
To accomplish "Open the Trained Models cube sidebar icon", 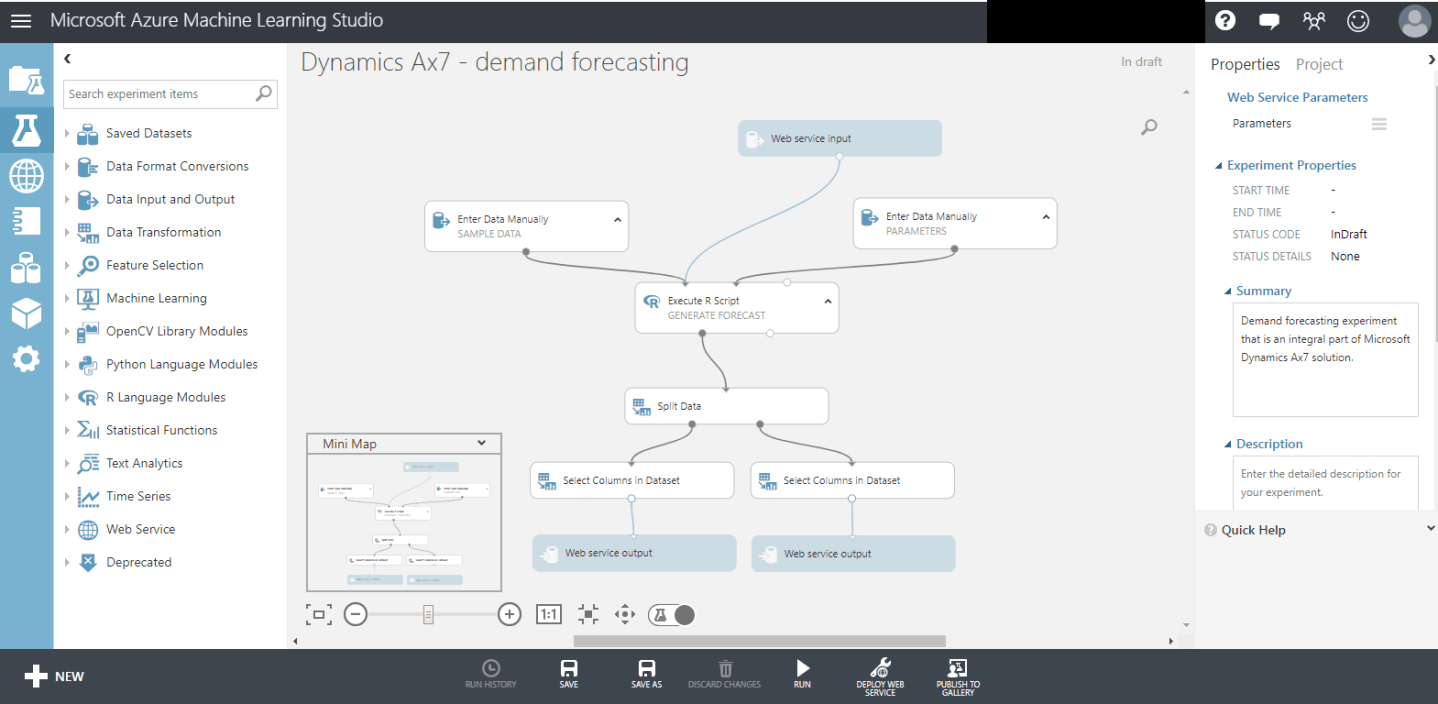I will (x=26, y=313).
